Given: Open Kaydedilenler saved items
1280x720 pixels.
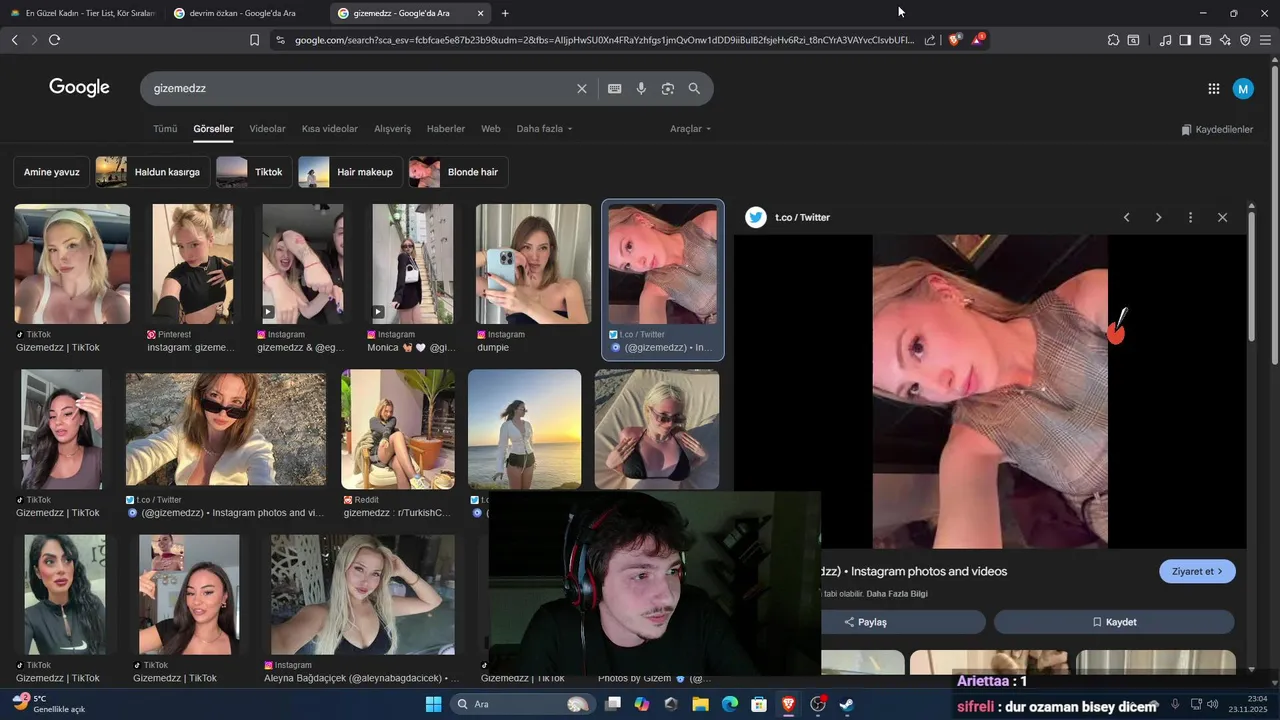Looking at the screenshot, I should [x=1216, y=130].
